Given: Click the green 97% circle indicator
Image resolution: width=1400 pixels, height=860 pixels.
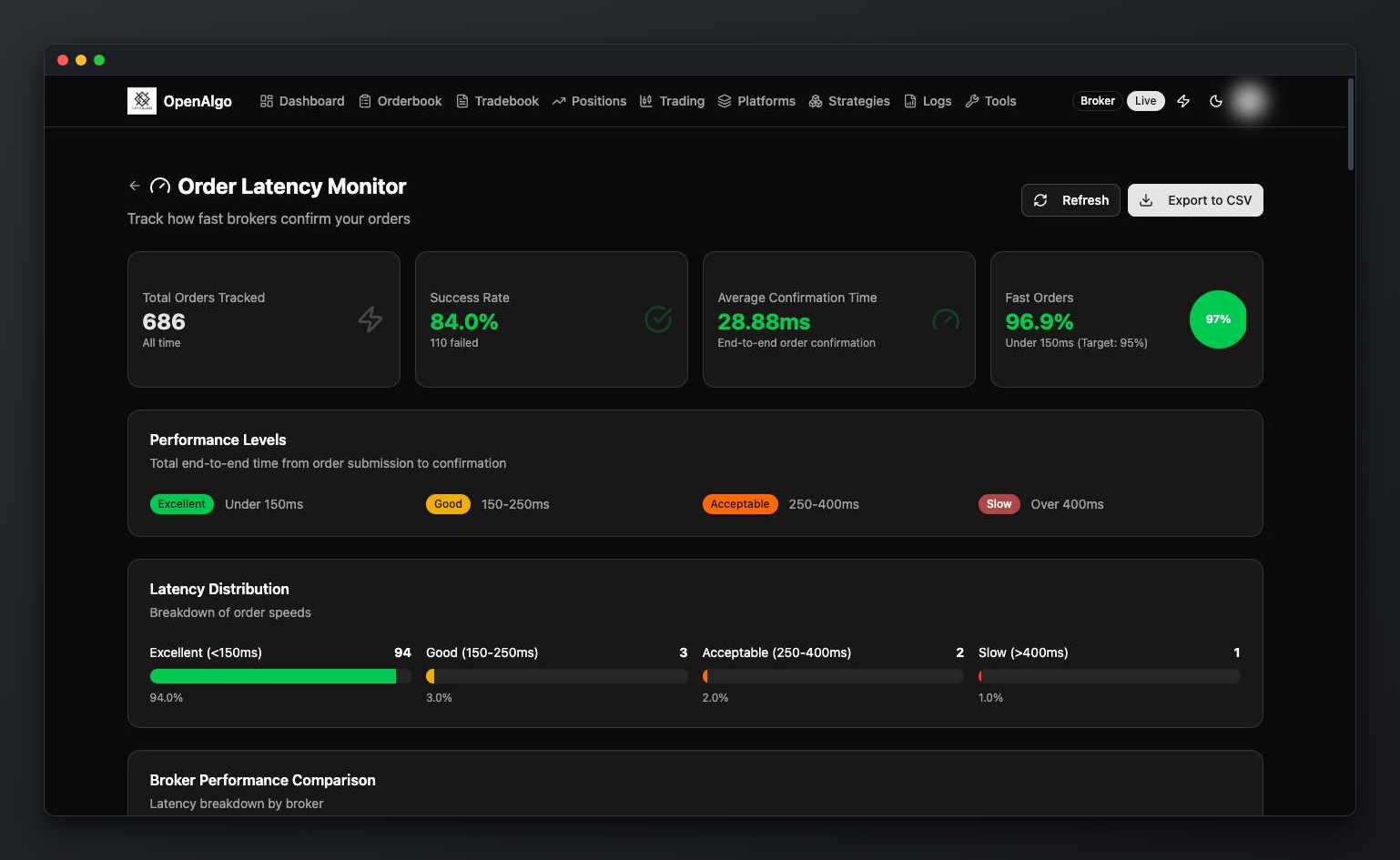Looking at the screenshot, I should click(x=1218, y=319).
